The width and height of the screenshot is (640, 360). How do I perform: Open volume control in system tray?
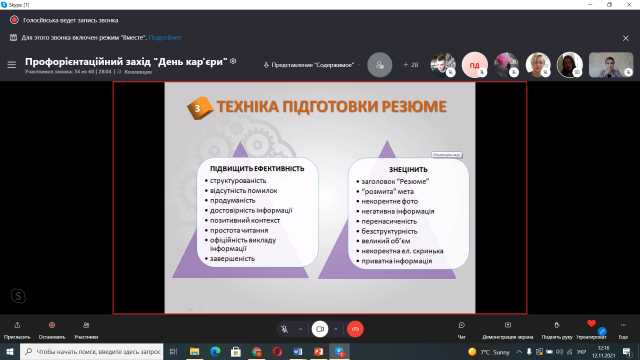[x=560, y=352]
